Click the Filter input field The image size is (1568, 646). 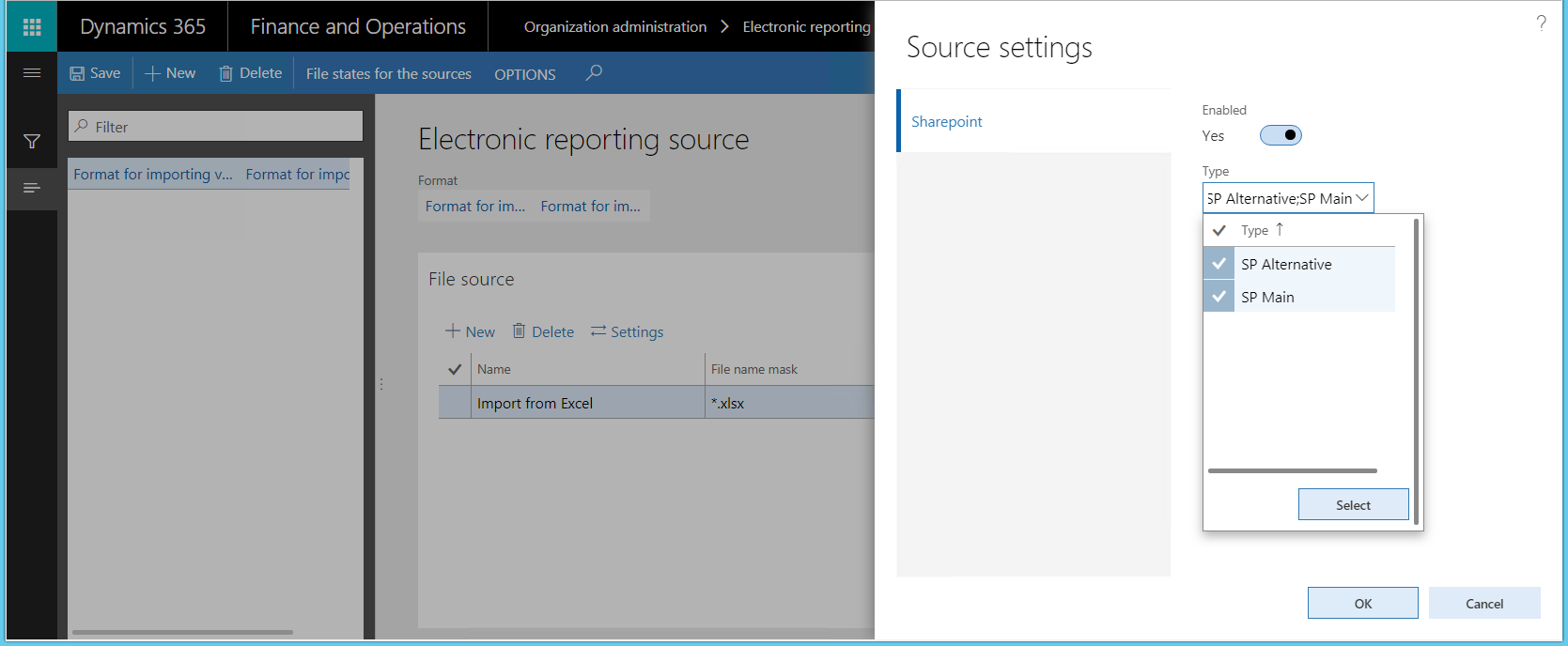click(215, 127)
